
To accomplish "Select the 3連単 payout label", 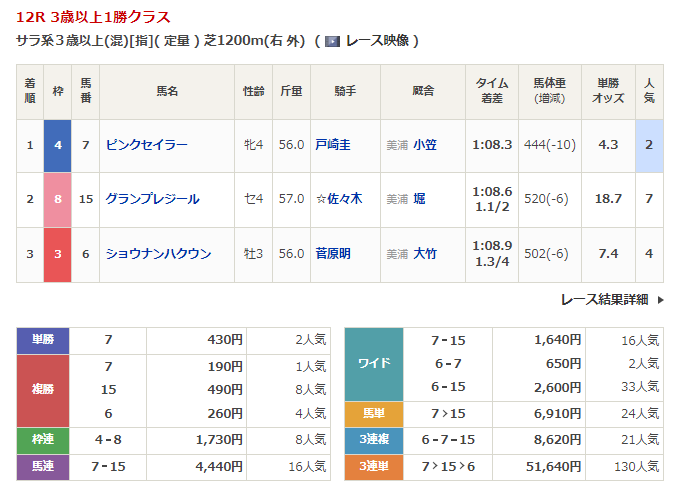I will coord(374,465).
